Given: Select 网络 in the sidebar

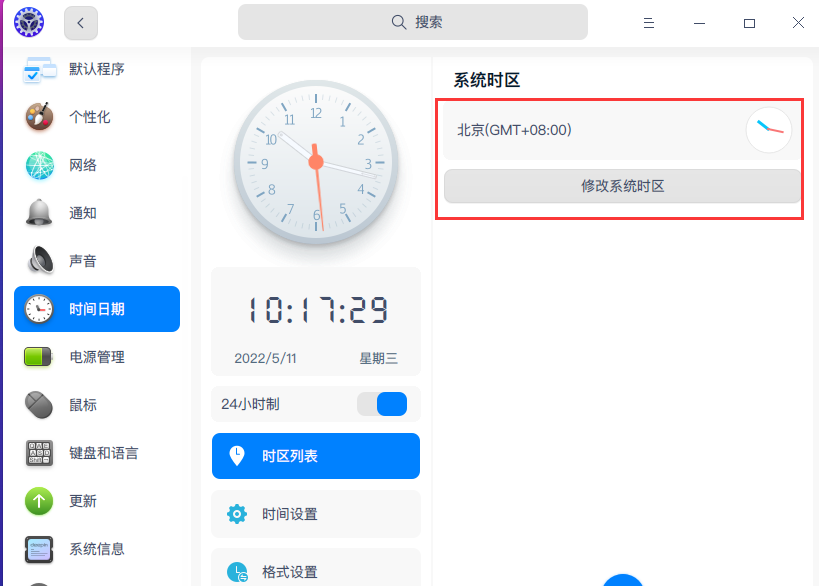Looking at the screenshot, I should 97,165.
